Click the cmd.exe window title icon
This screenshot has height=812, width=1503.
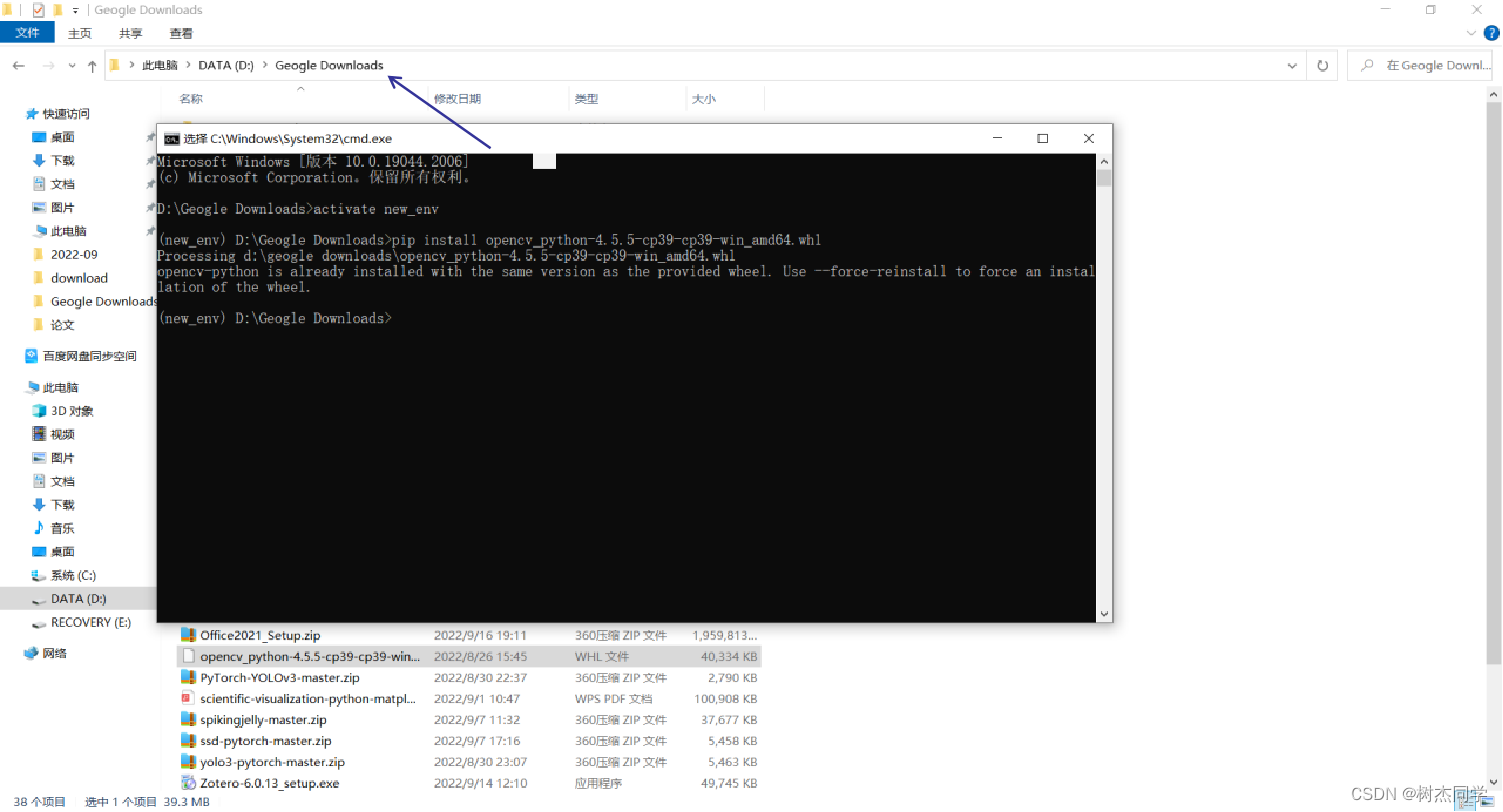[x=172, y=139]
